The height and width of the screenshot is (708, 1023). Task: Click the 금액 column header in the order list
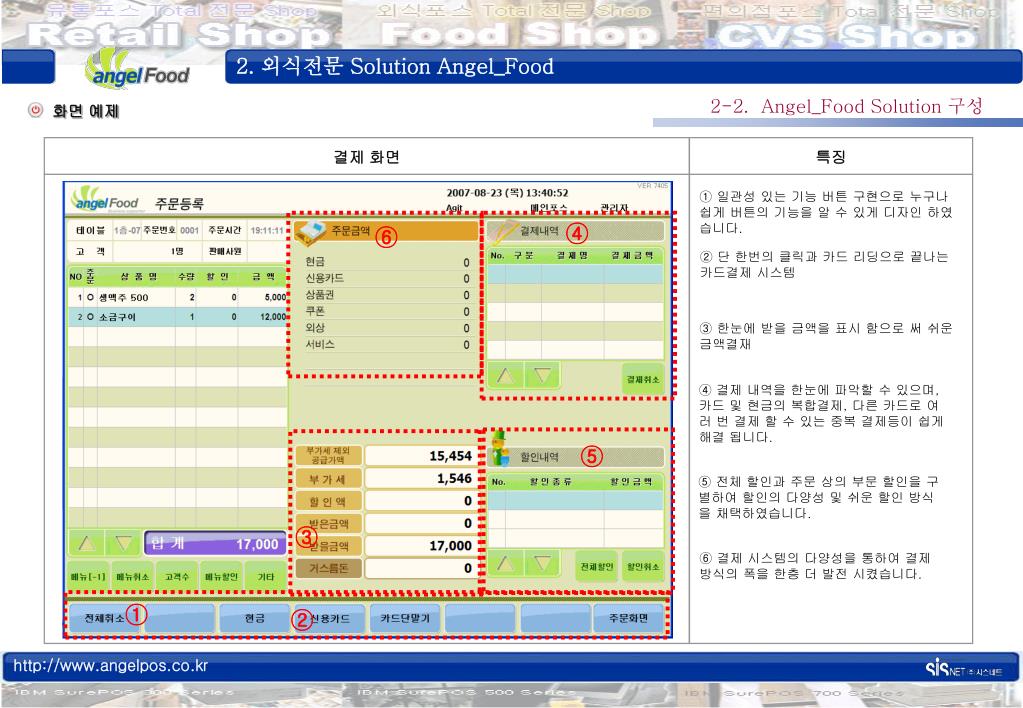pos(264,277)
